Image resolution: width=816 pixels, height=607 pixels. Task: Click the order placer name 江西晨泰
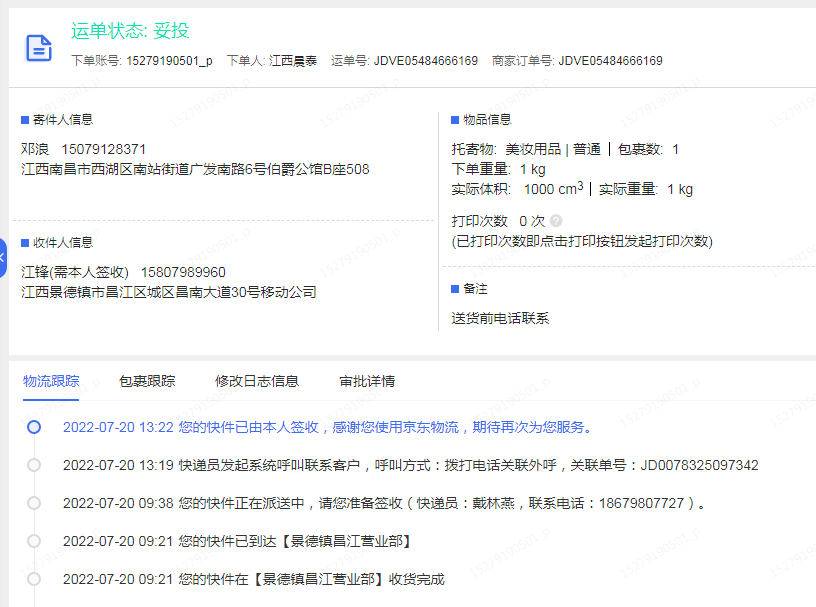tap(293, 61)
